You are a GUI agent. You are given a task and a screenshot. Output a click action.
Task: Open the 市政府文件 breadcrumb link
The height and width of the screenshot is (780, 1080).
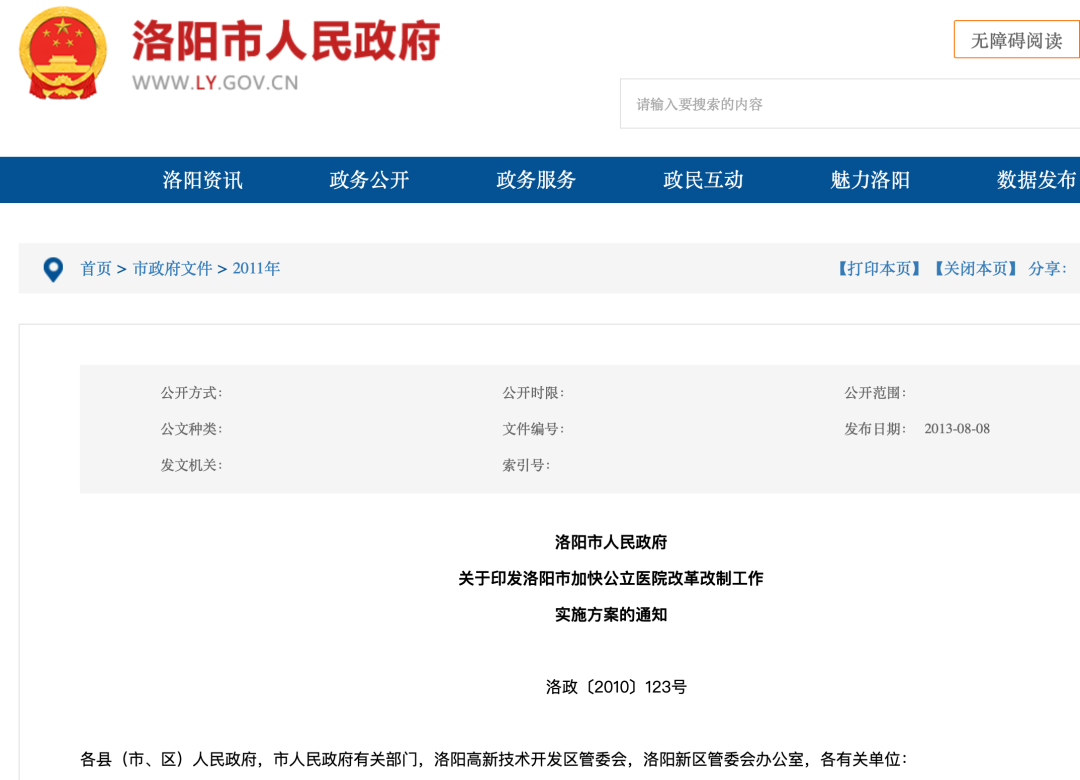(173, 269)
